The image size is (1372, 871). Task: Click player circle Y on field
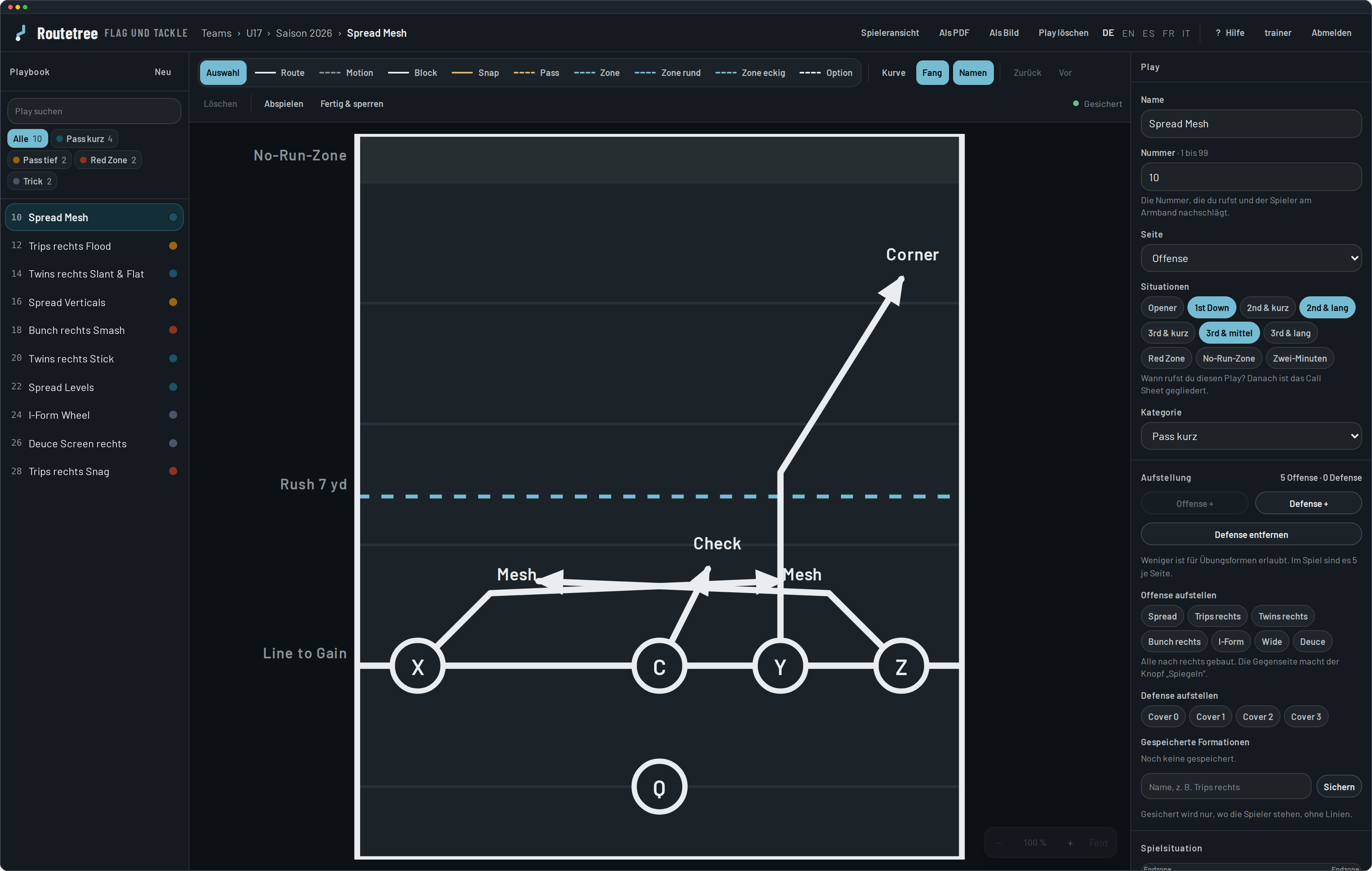pos(780,666)
